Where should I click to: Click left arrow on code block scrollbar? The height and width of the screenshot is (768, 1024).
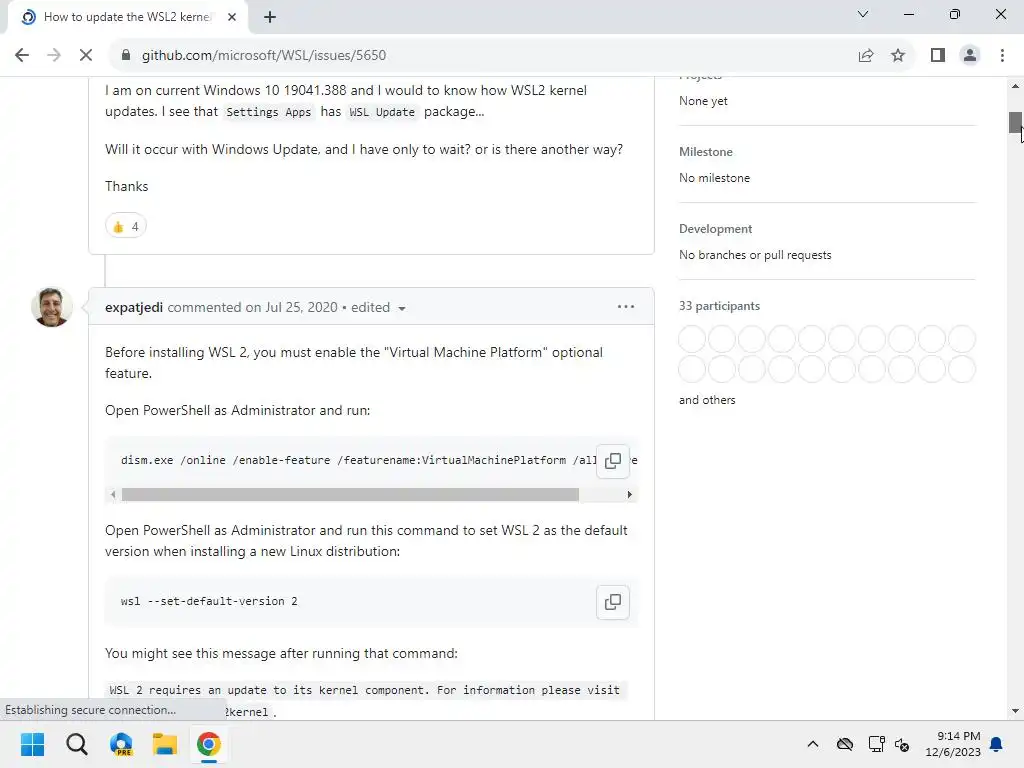[114, 495]
